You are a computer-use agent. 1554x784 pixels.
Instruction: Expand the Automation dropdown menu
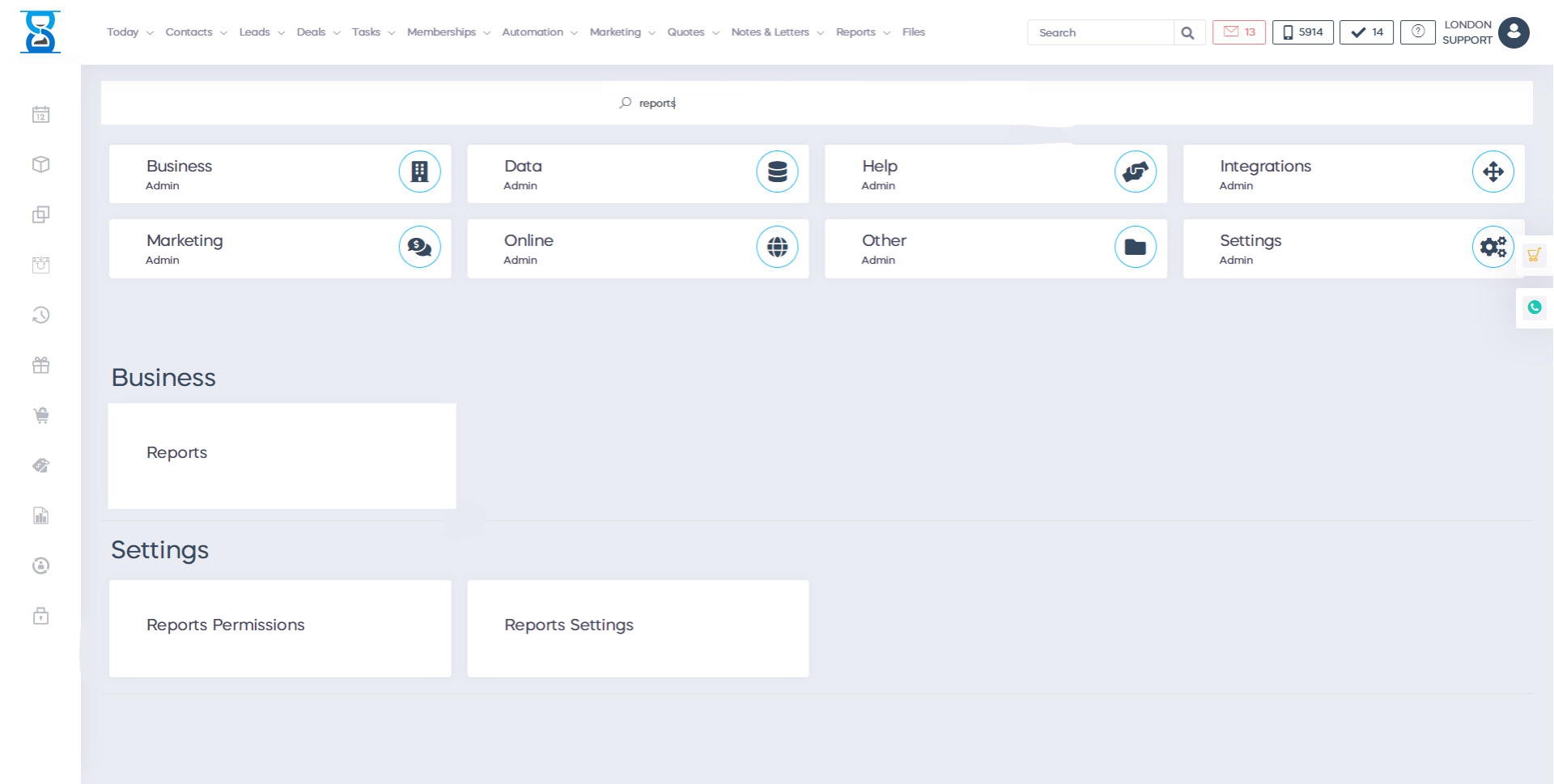click(x=539, y=32)
